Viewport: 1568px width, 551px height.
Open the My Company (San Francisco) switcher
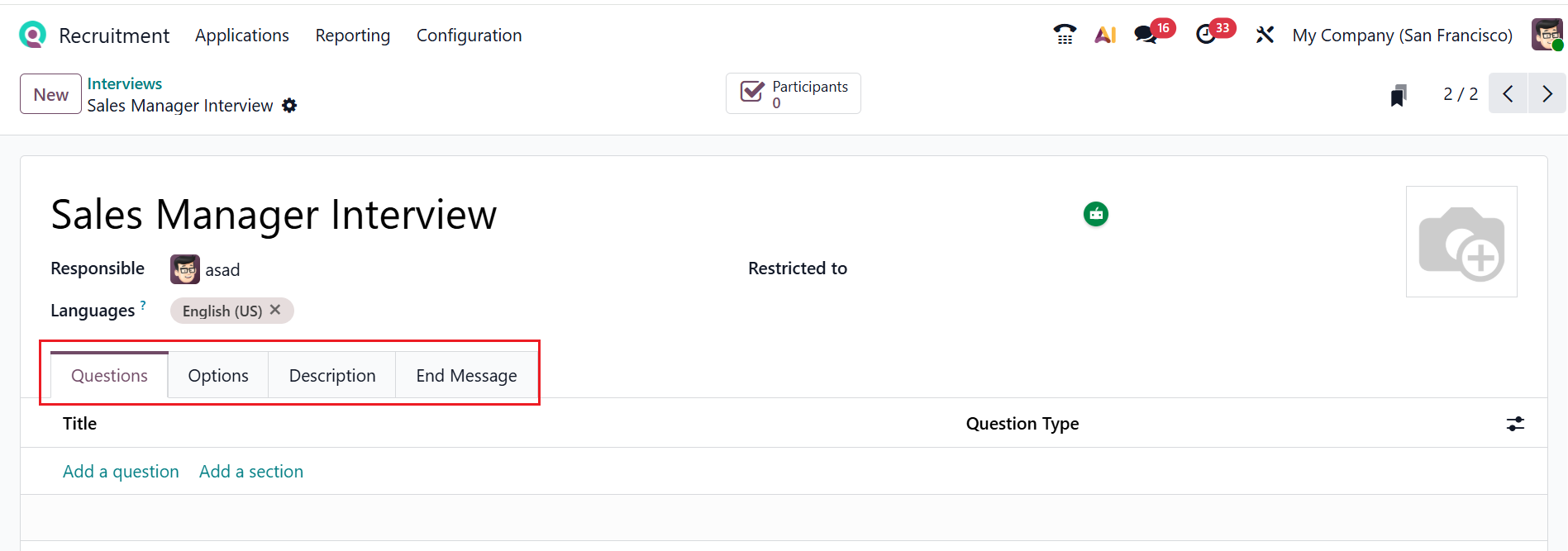[1403, 36]
